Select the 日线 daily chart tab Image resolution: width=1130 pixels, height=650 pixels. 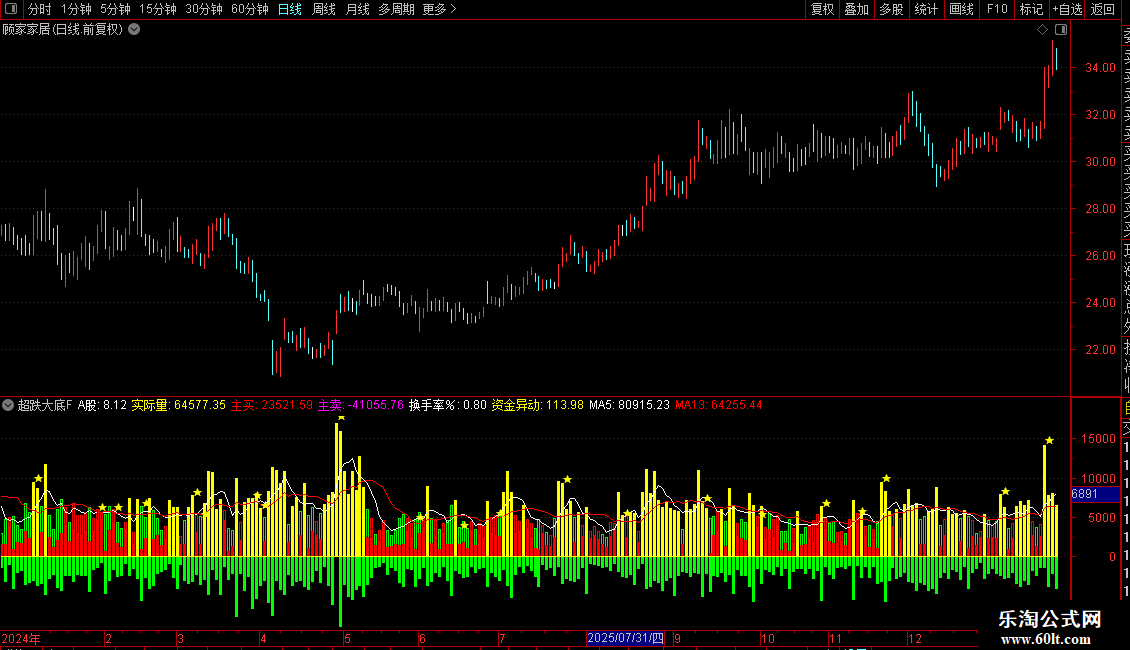290,9
